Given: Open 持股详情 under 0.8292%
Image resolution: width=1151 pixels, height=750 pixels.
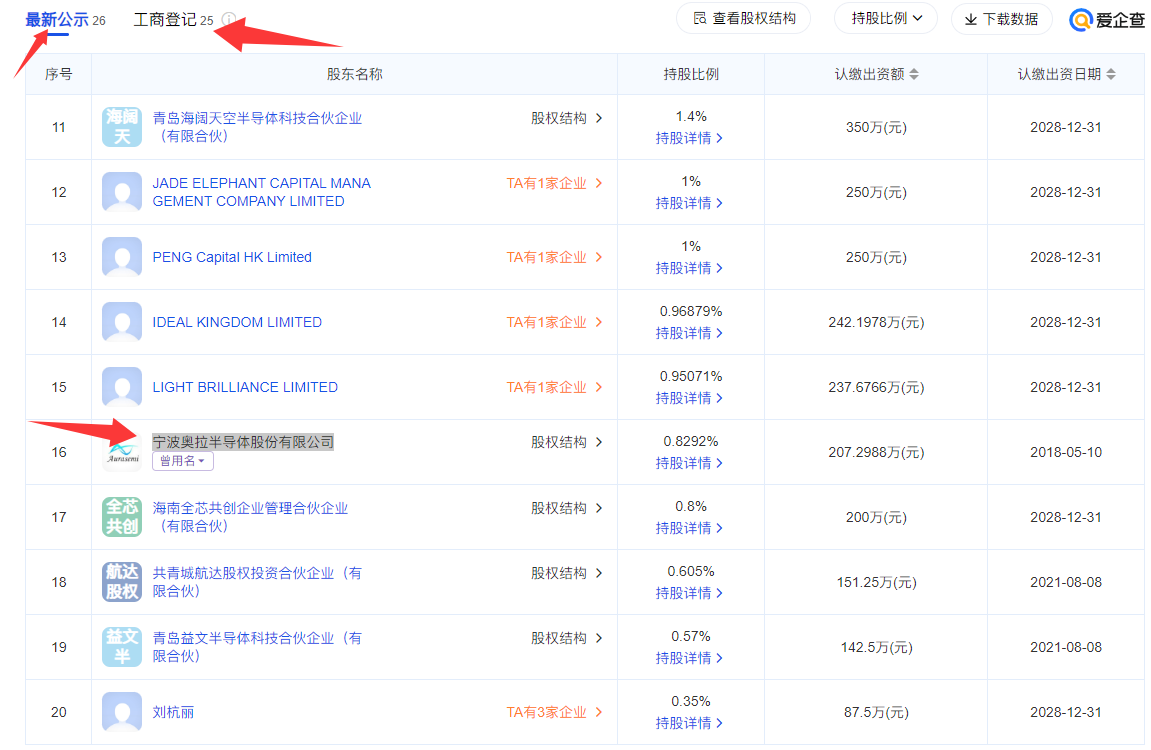Looking at the screenshot, I should (689, 463).
